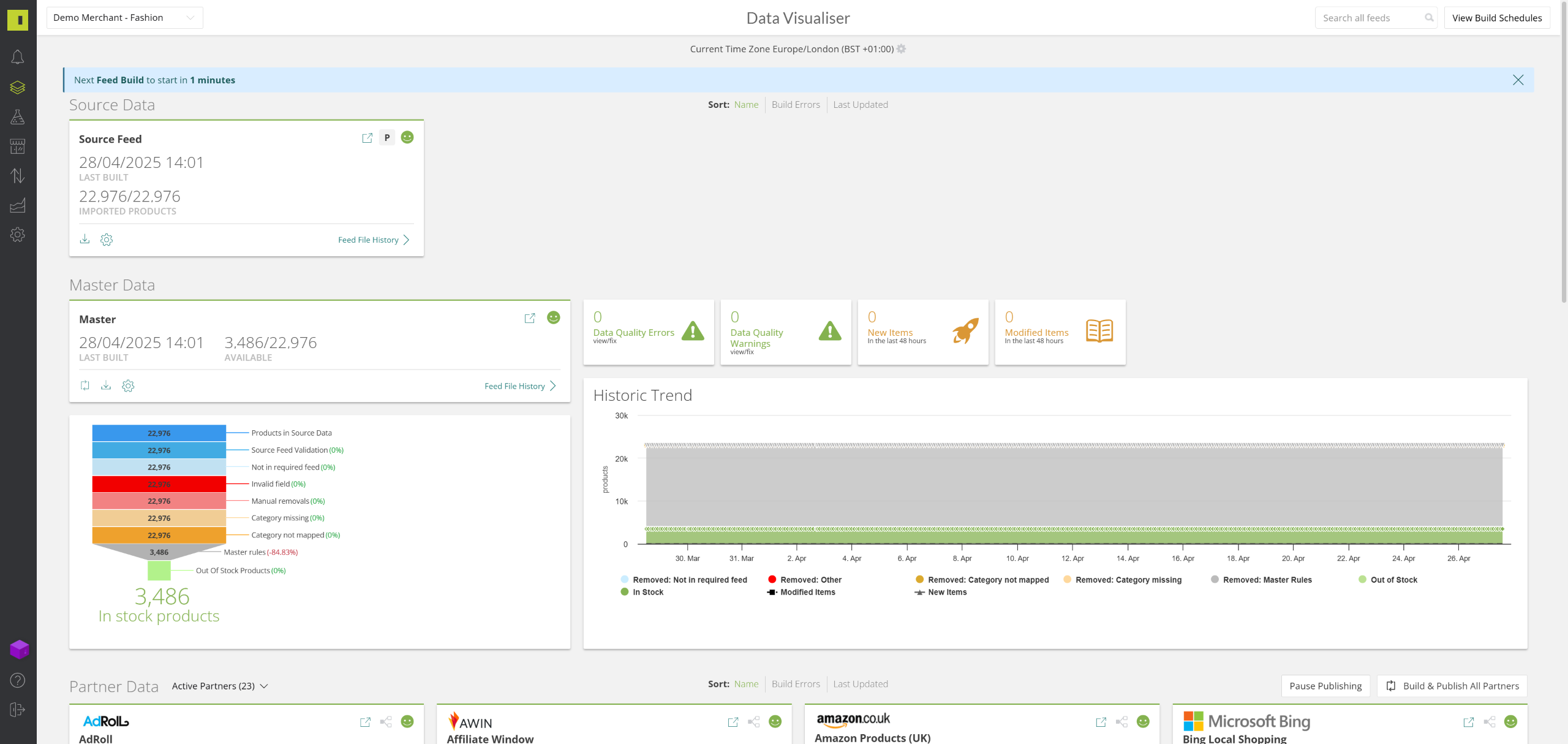Toggle Out of Stock chart legend
Screen dimensions: 1568x744
click(1393, 580)
